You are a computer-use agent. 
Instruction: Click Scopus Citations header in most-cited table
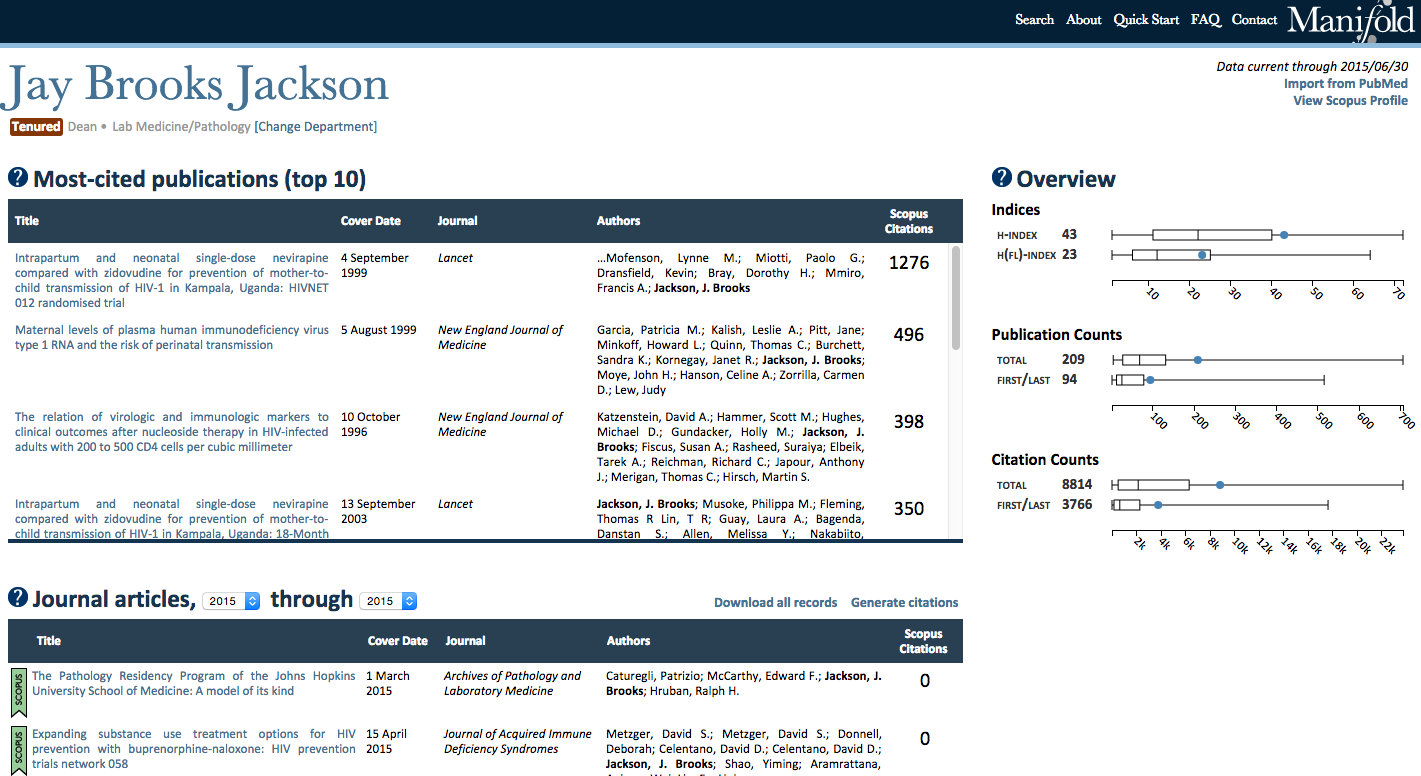point(909,221)
